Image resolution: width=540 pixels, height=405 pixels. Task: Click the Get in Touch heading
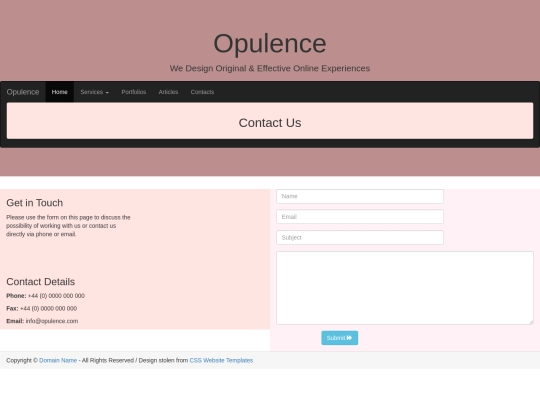(34, 203)
